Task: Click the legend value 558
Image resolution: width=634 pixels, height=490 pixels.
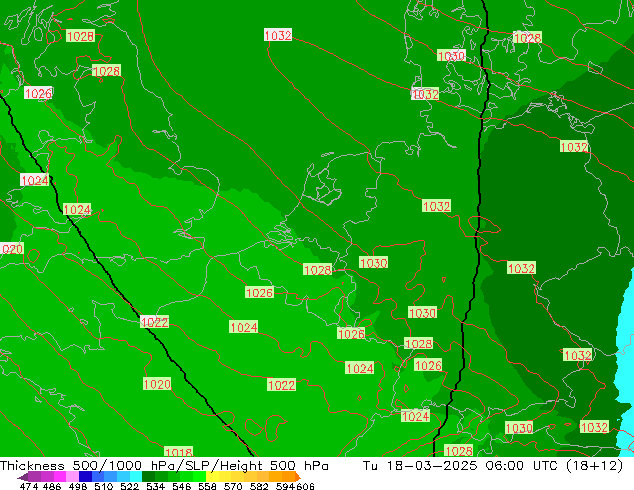Action: click(208, 486)
